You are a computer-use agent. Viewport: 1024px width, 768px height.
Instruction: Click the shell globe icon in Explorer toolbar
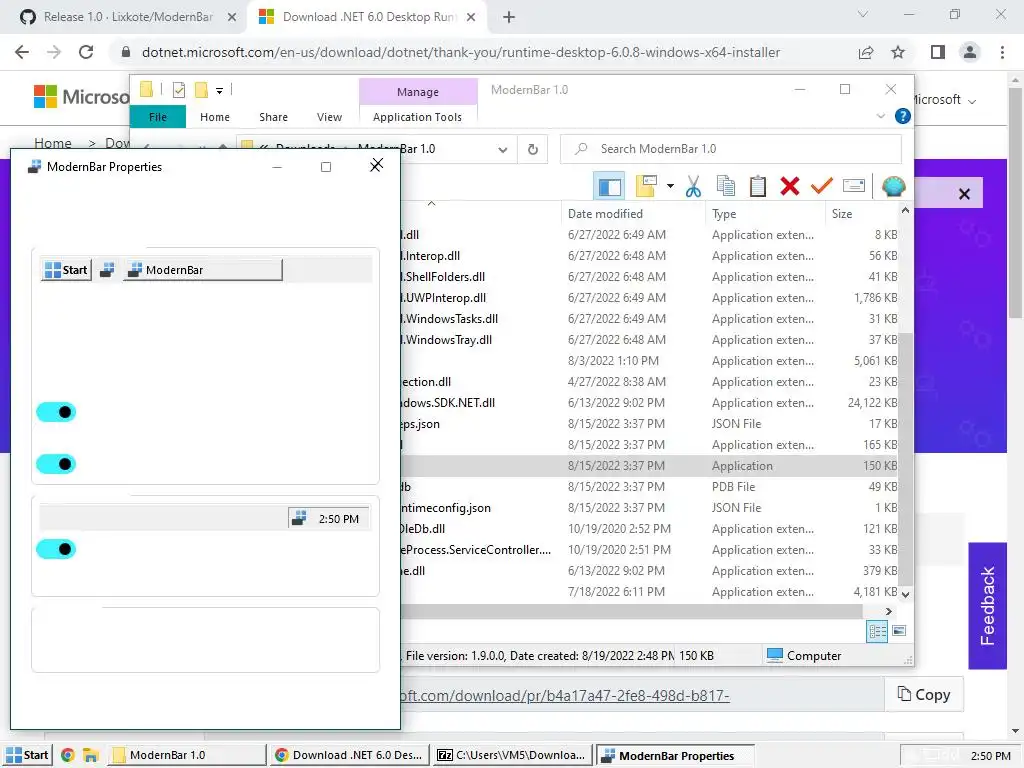click(x=893, y=186)
